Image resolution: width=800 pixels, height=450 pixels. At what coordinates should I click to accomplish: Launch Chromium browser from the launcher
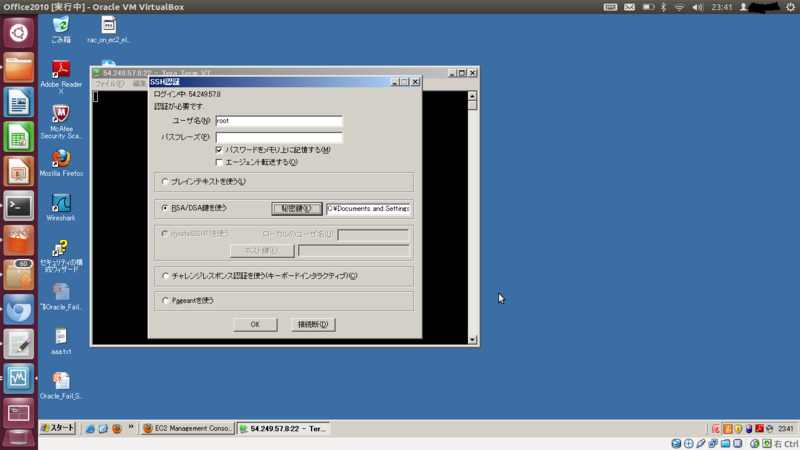(18, 309)
